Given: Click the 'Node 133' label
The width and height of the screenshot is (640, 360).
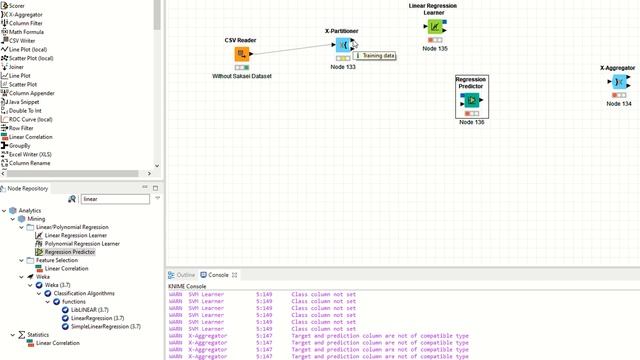Looking at the screenshot, I should [343, 67].
